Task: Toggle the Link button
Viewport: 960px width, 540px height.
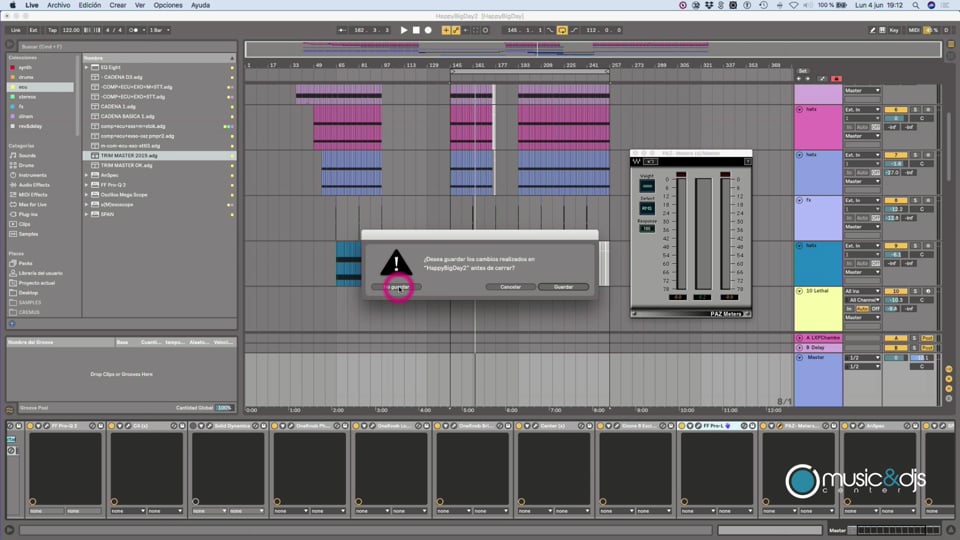Action: click(16, 30)
